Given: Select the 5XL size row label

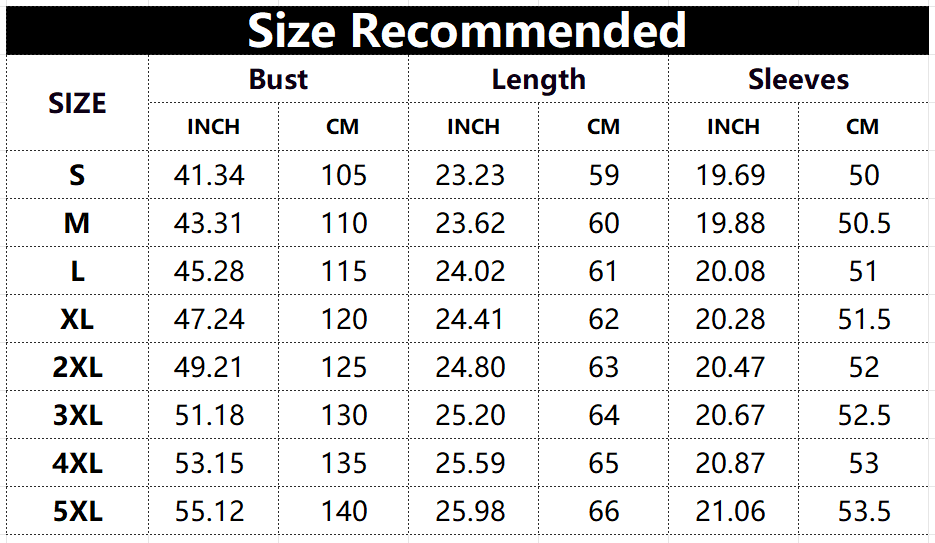Looking at the screenshot, I should [x=78, y=511].
